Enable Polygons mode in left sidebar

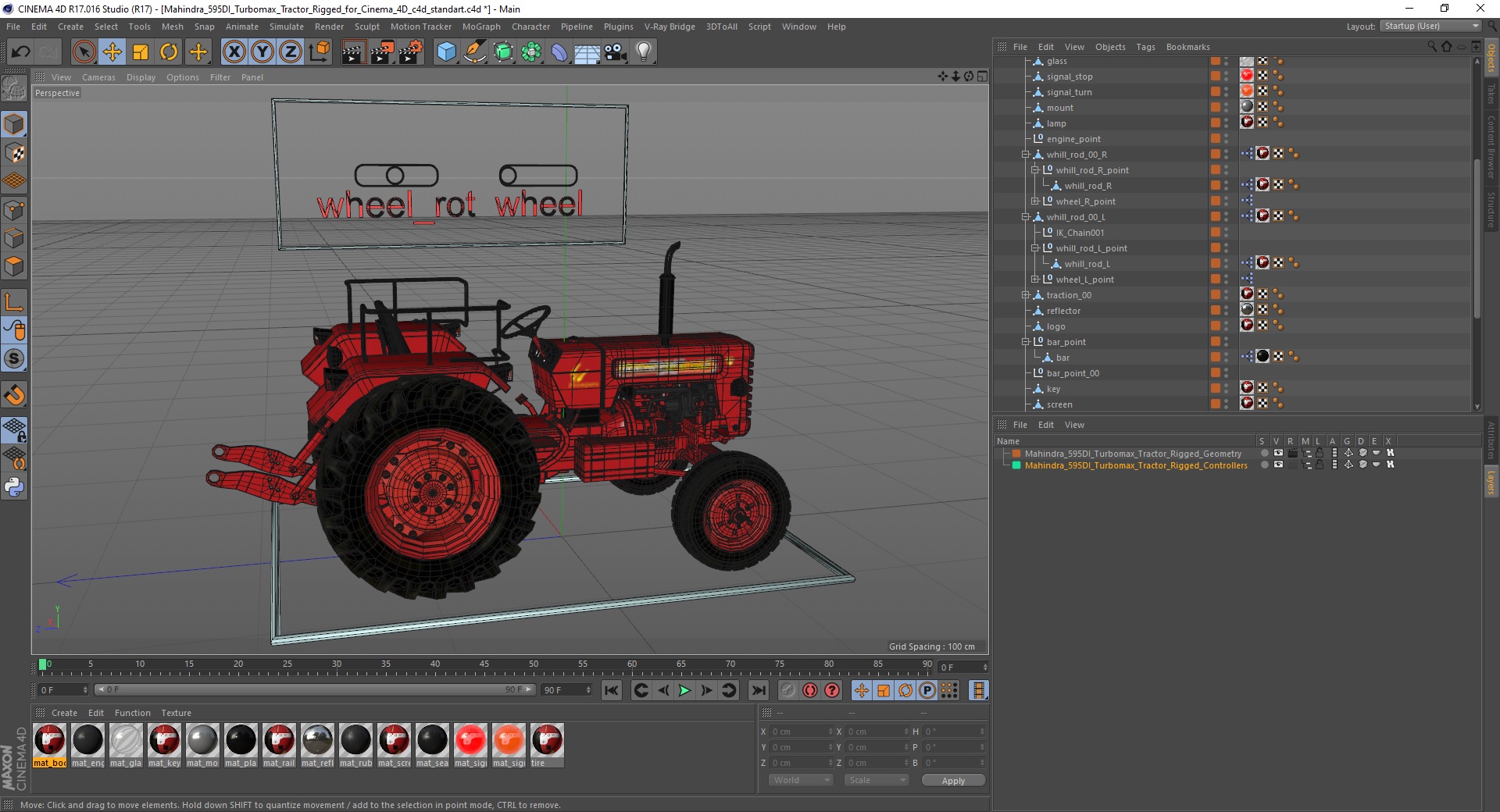point(14,266)
